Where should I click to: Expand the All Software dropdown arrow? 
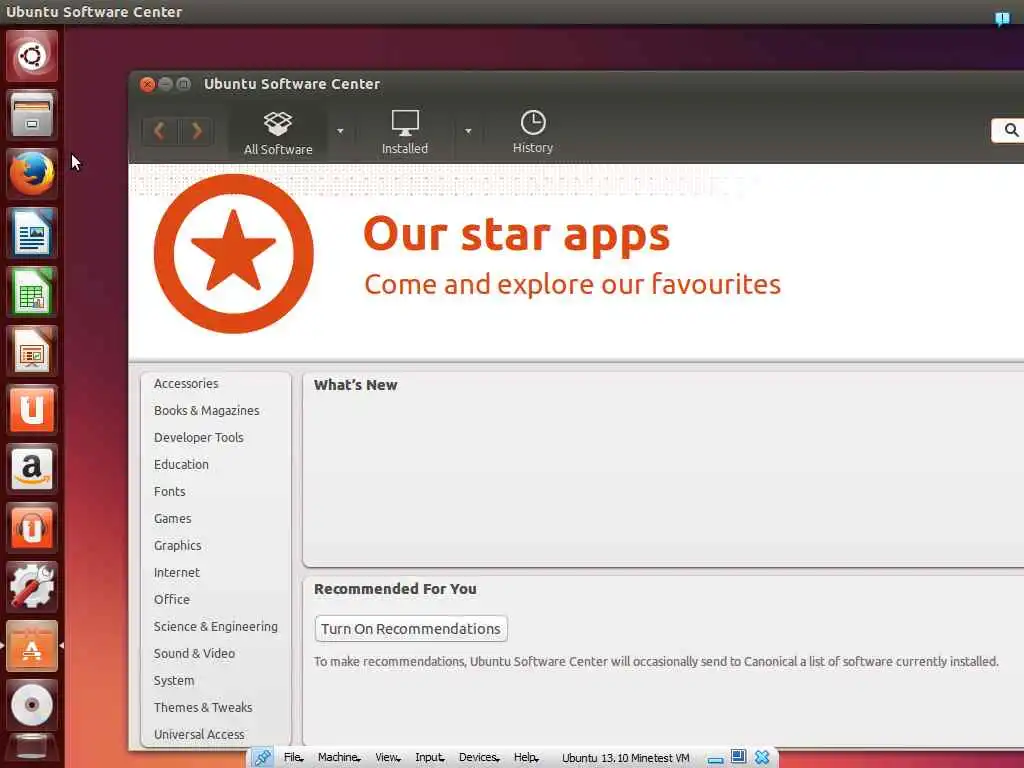click(x=340, y=131)
